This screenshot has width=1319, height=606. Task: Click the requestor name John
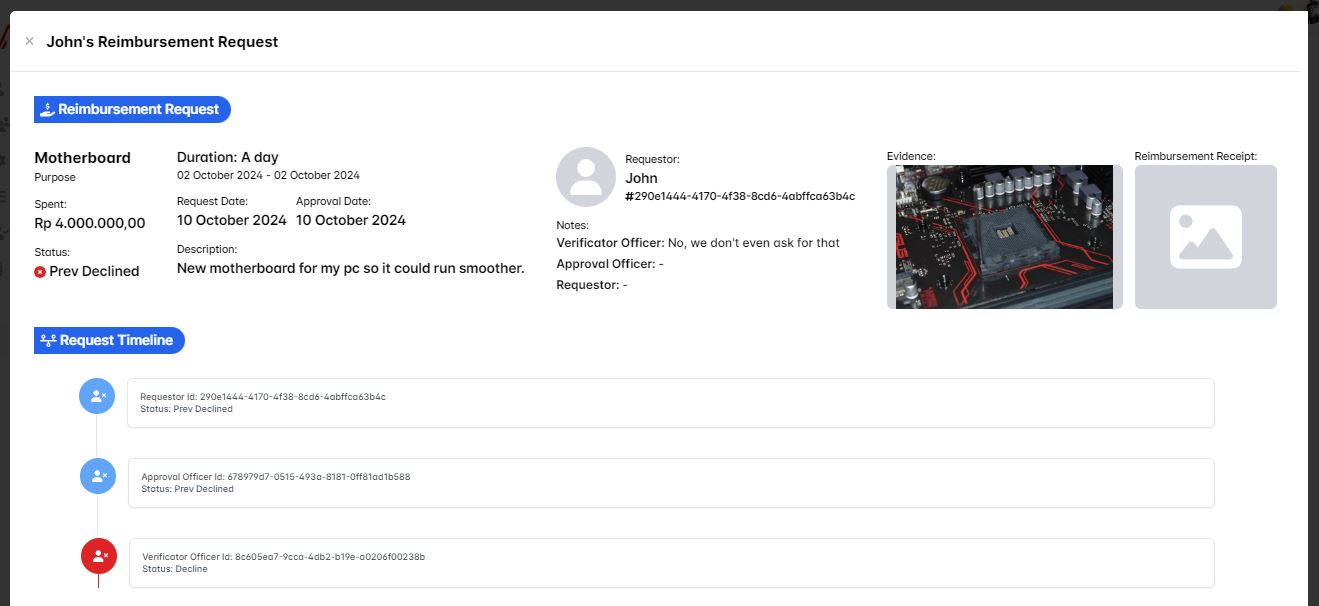click(x=641, y=178)
